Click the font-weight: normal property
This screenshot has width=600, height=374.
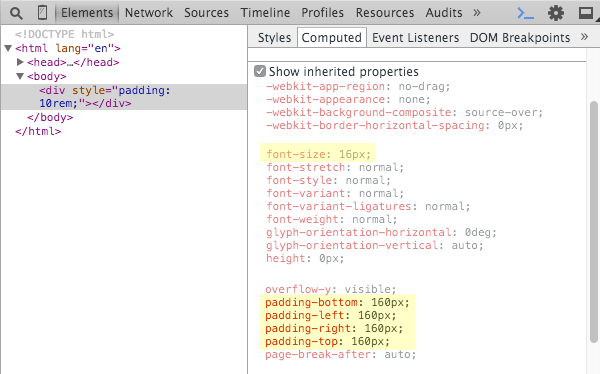[332, 220]
